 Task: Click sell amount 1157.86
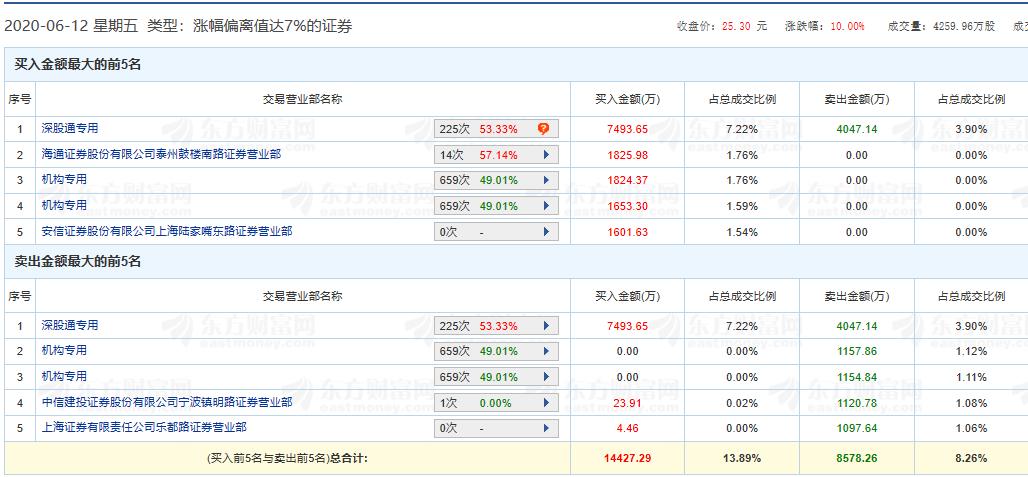click(x=857, y=351)
